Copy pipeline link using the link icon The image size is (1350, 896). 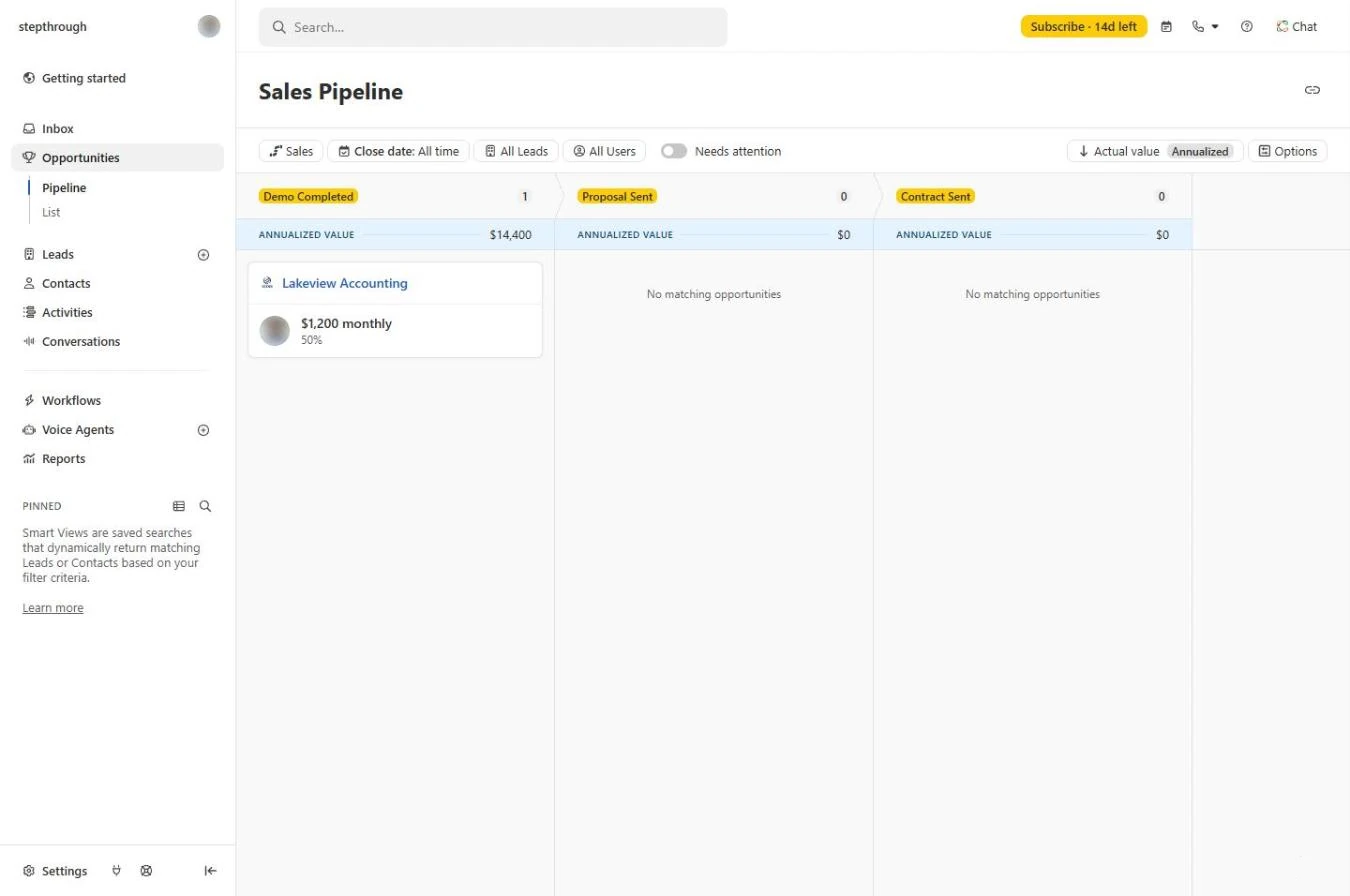[x=1312, y=90]
